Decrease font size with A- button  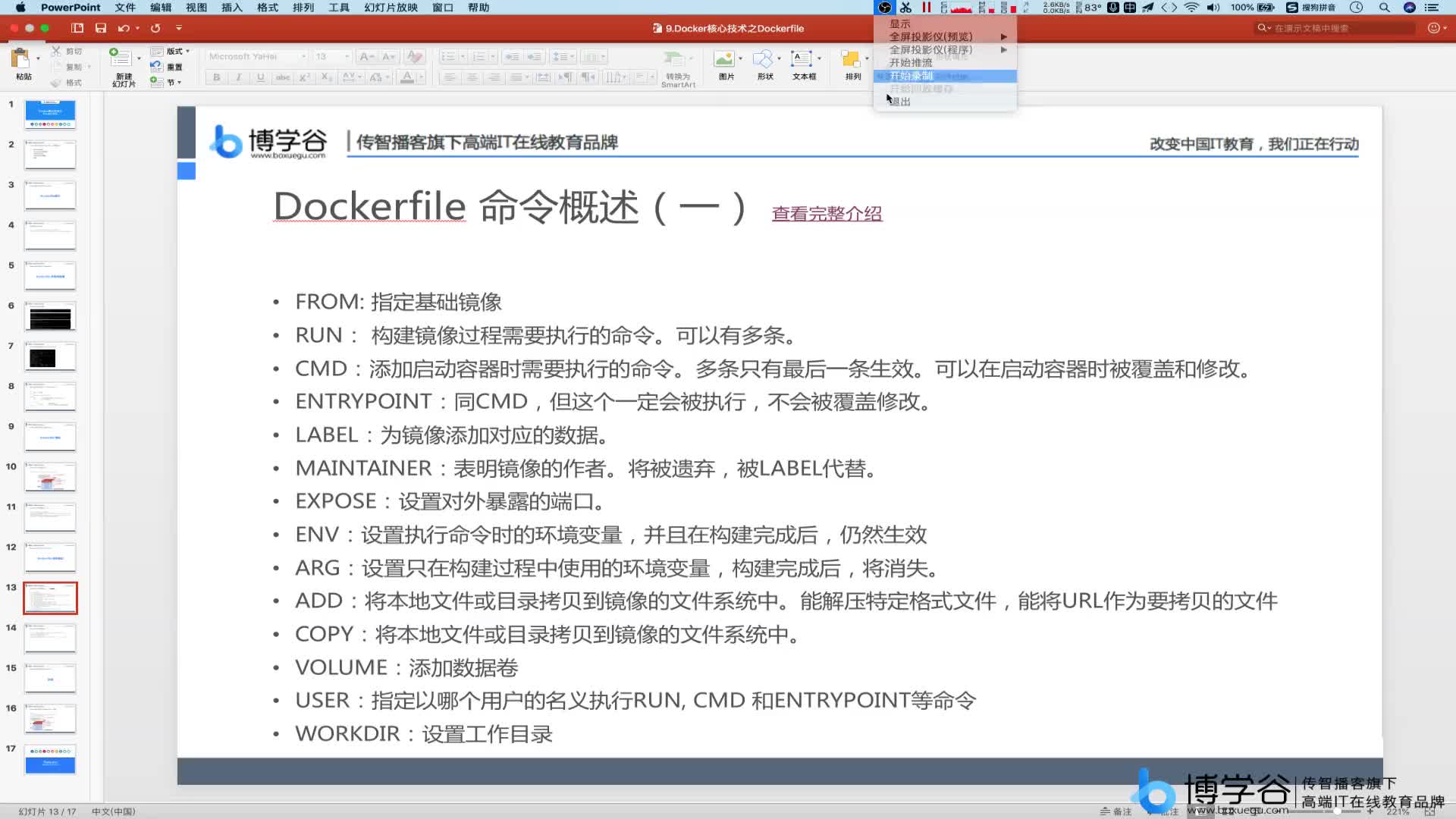[389, 57]
